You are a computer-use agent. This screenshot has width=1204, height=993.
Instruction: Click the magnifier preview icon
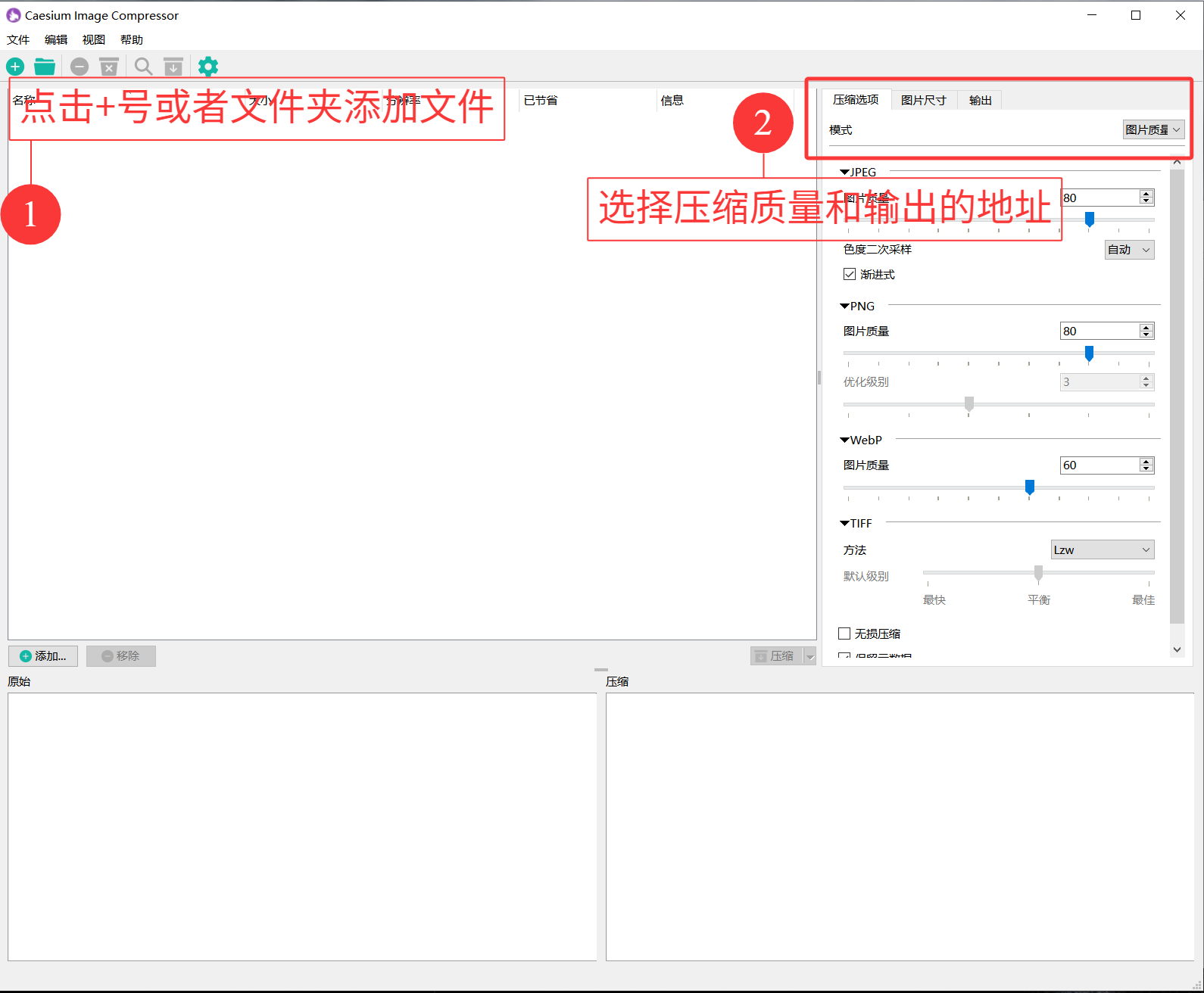click(143, 67)
